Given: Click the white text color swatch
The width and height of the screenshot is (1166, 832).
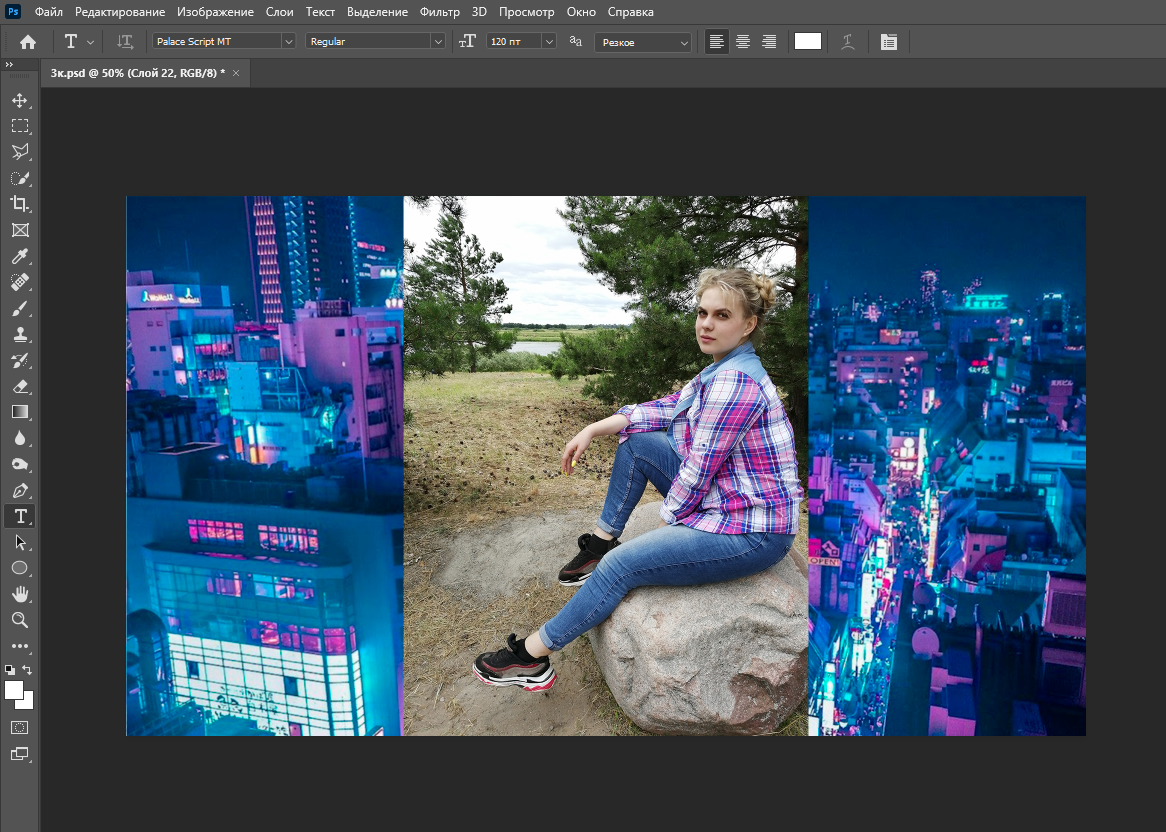Looking at the screenshot, I should pyautogui.click(x=808, y=41).
